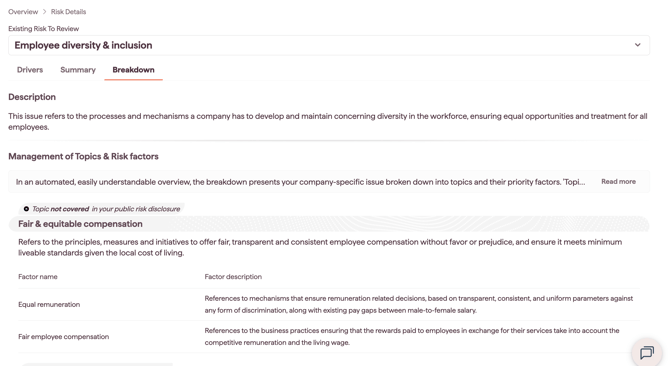
Task: Click Risk Details breadcrumb item
Action: click(x=68, y=12)
